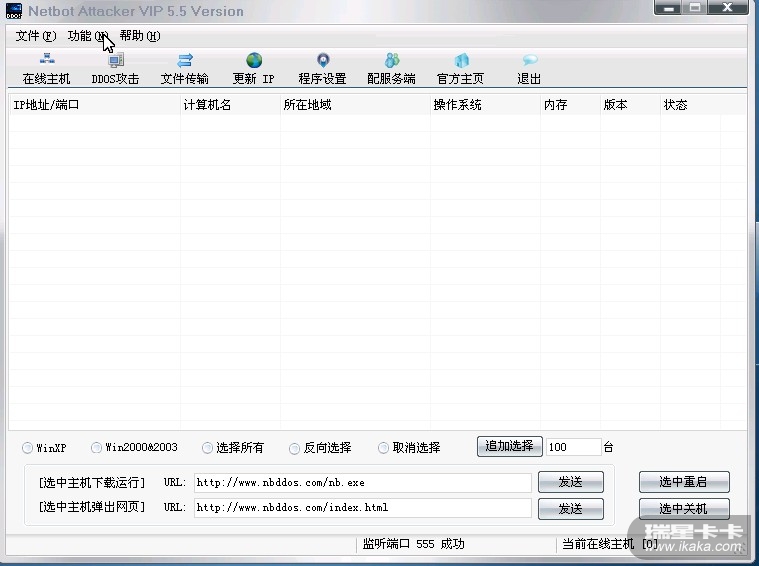Click the 监听端口 555 成功 status text
Viewport: 759px width, 566px height.
(x=414, y=544)
